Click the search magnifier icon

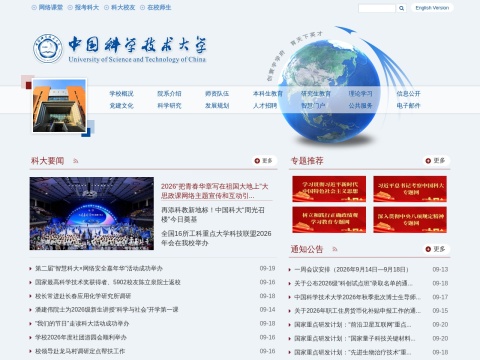(402, 8)
